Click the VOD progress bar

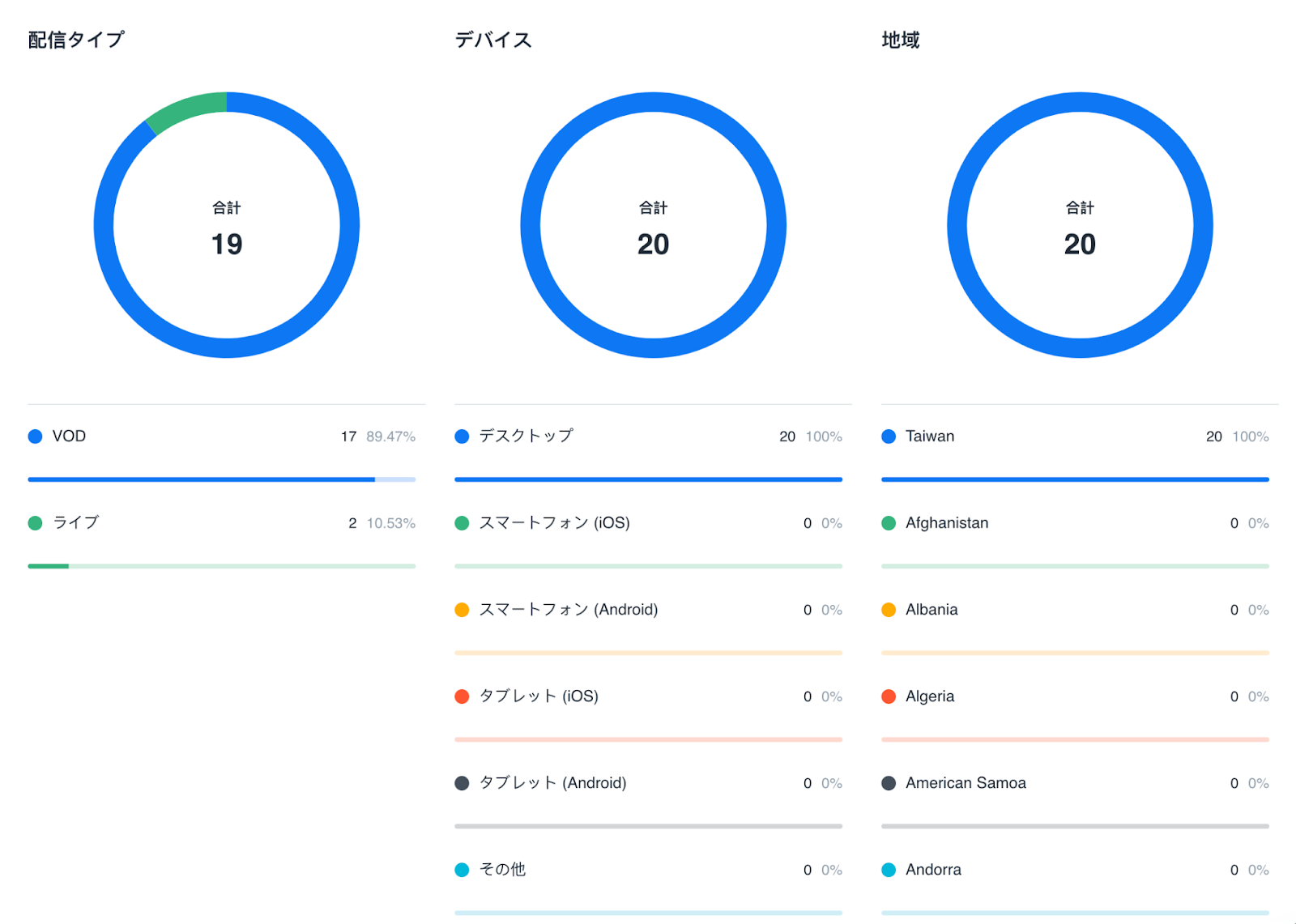click(221, 479)
